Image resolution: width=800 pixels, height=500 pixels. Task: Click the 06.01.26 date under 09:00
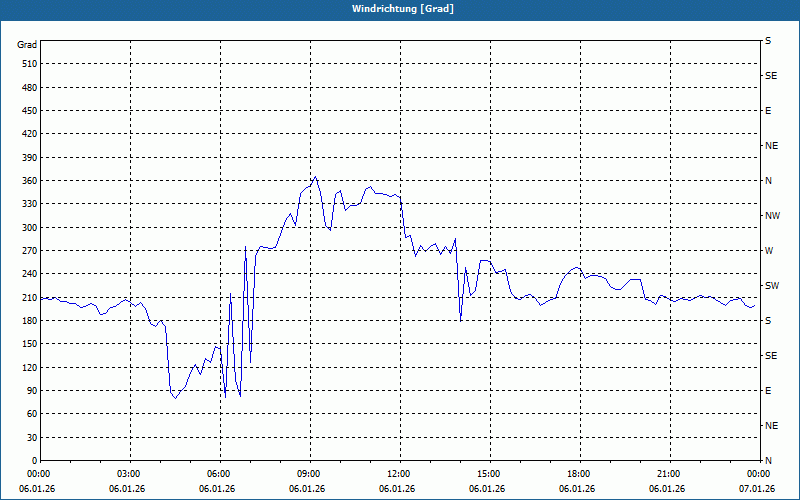307,489
